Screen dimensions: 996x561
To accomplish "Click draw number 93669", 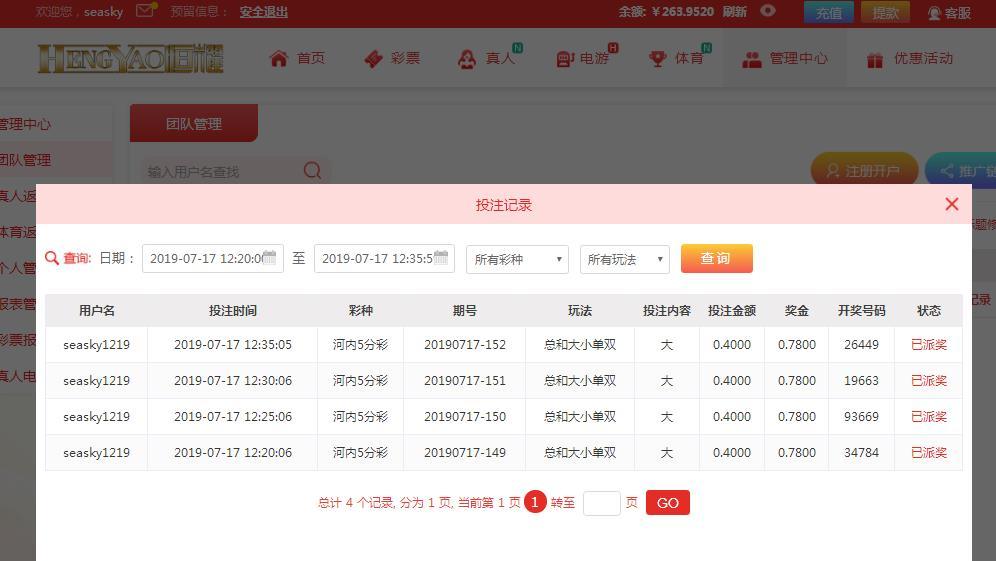I will (x=861, y=417).
